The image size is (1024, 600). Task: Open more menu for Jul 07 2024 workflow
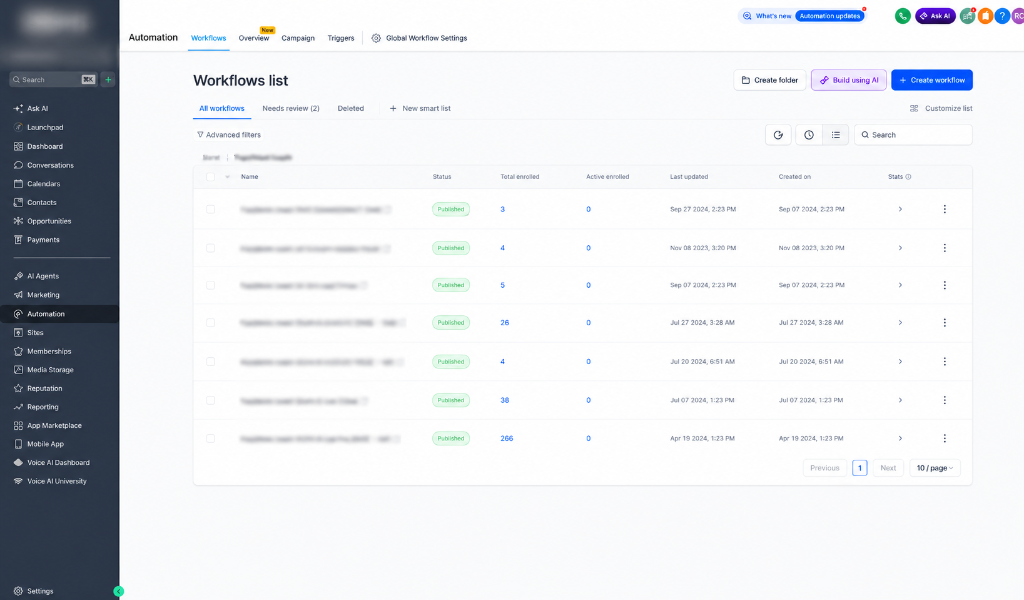pos(944,400)
